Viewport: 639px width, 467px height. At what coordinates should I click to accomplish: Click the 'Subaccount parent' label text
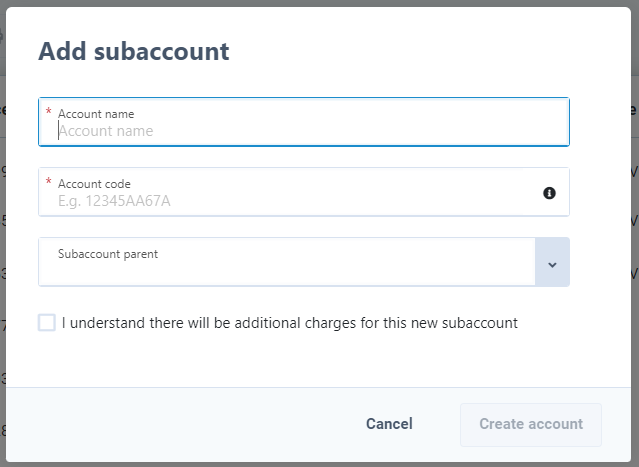[108, 254]
